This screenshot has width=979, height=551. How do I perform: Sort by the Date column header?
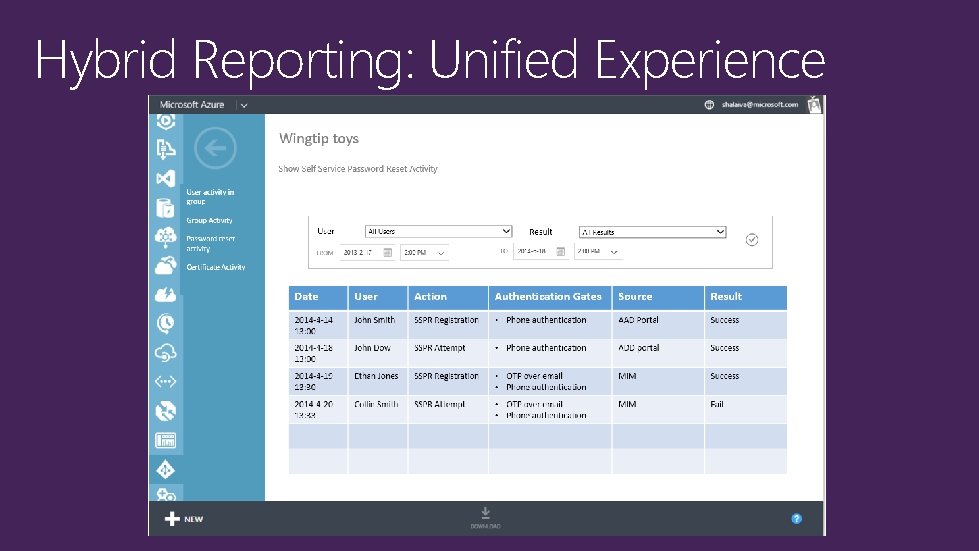(x=318, y=298)
